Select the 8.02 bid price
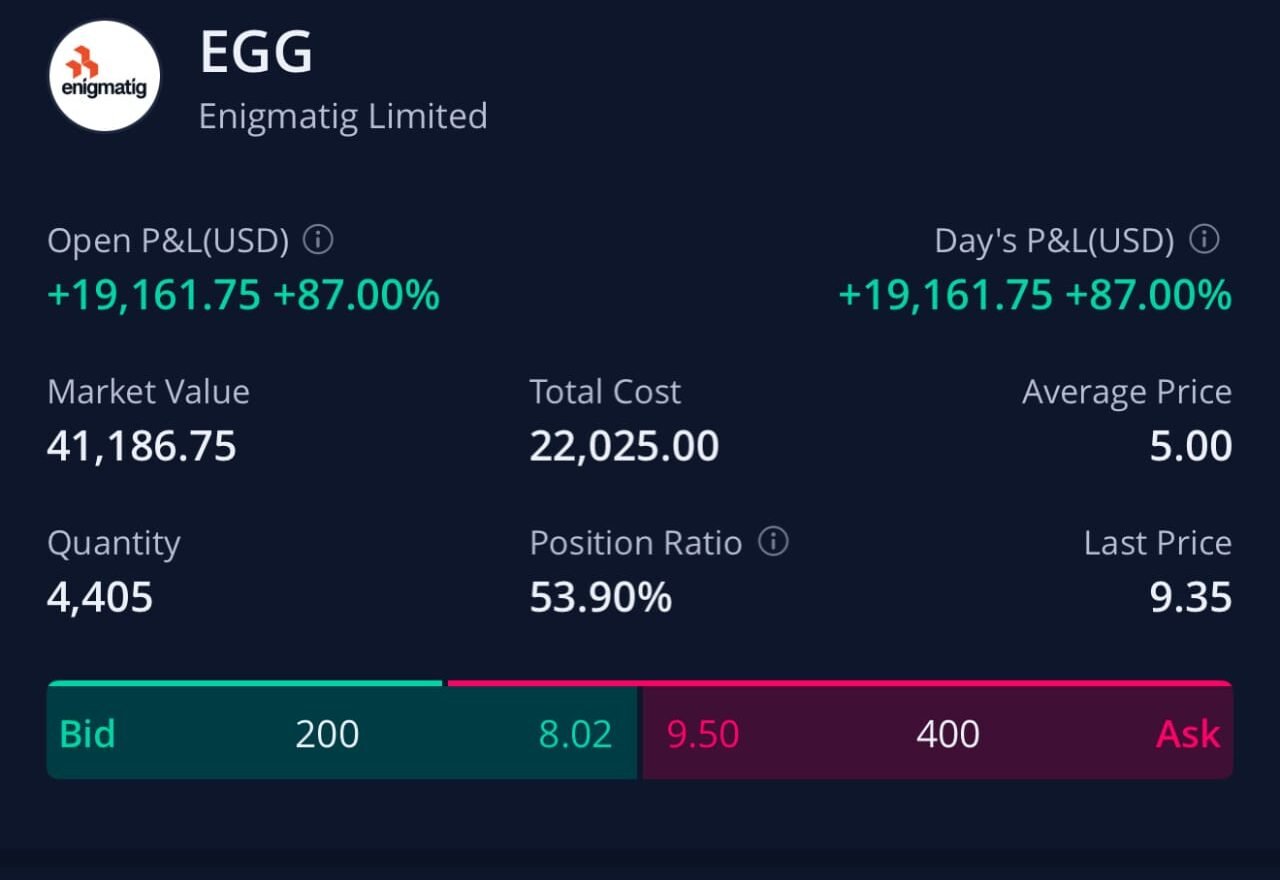Viewport: 1280px width, 880px height. tap(575, 734)
